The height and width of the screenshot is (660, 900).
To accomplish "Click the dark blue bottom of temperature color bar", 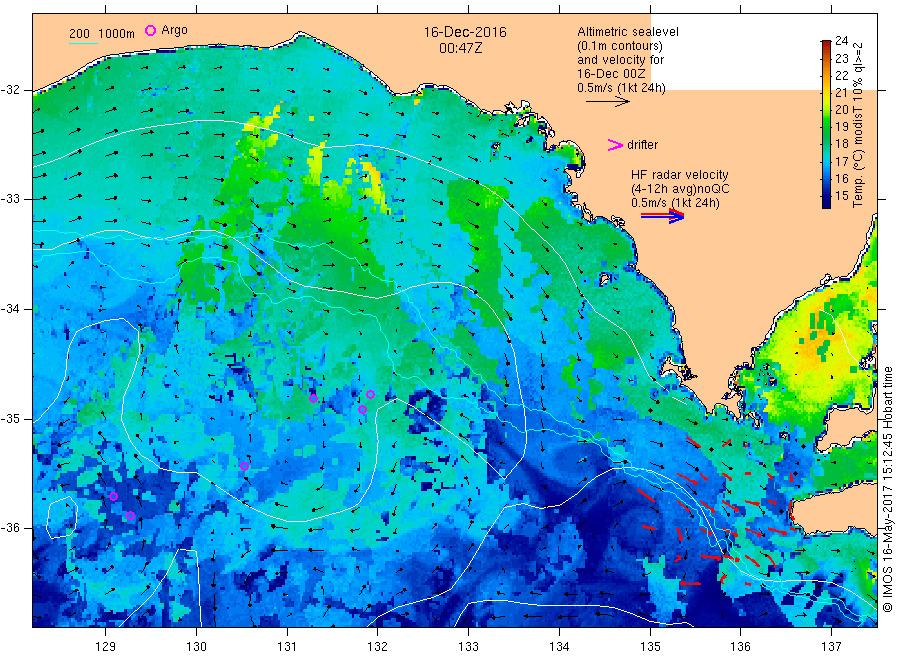I will point(826,202).
